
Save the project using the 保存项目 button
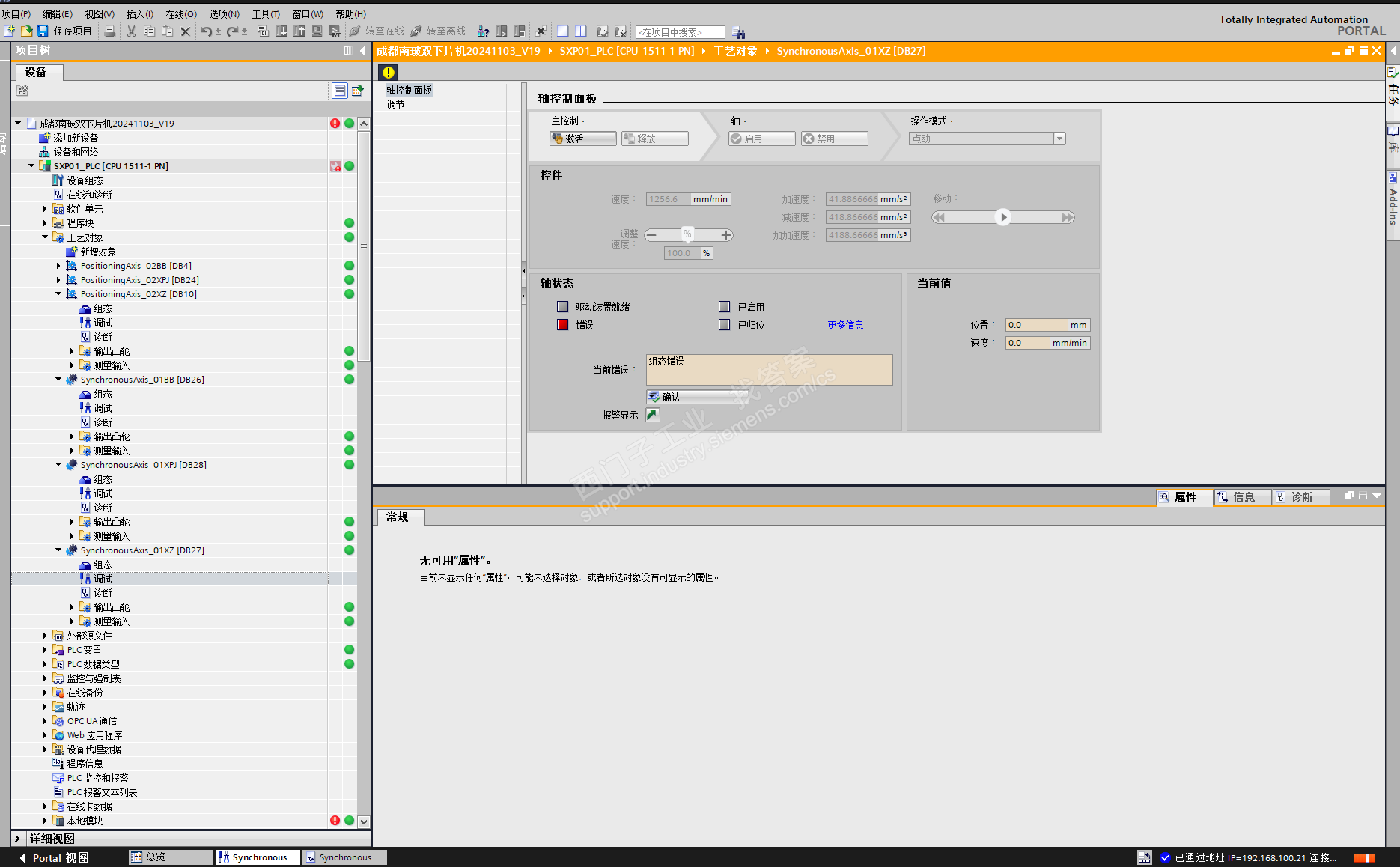pos(65,31)
